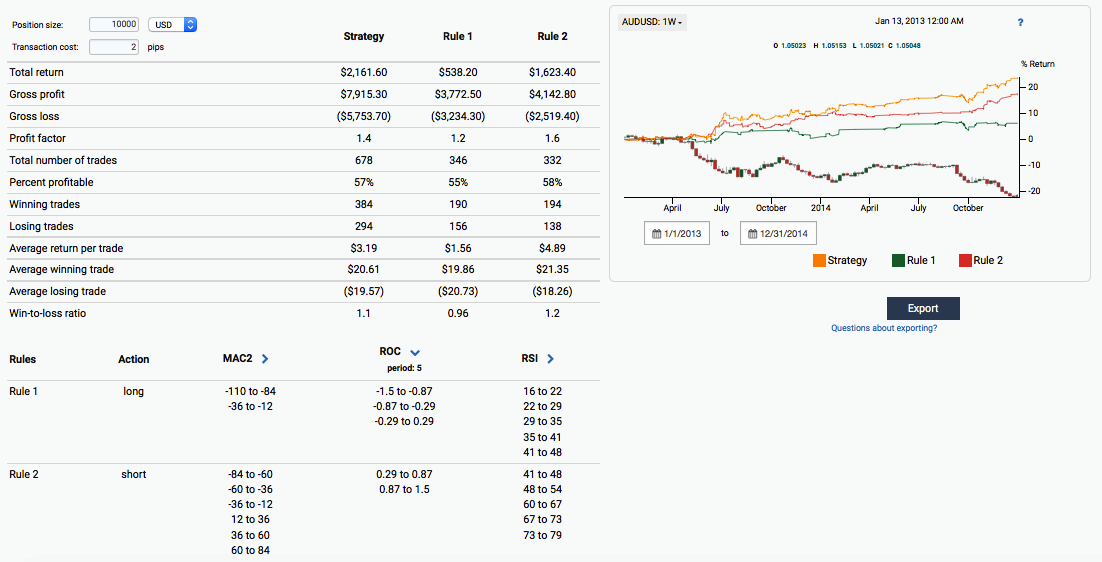Click the long action for Rule 1
Image resolution: width=1102 pixels, height=562 pixels.
pos(133,391)
